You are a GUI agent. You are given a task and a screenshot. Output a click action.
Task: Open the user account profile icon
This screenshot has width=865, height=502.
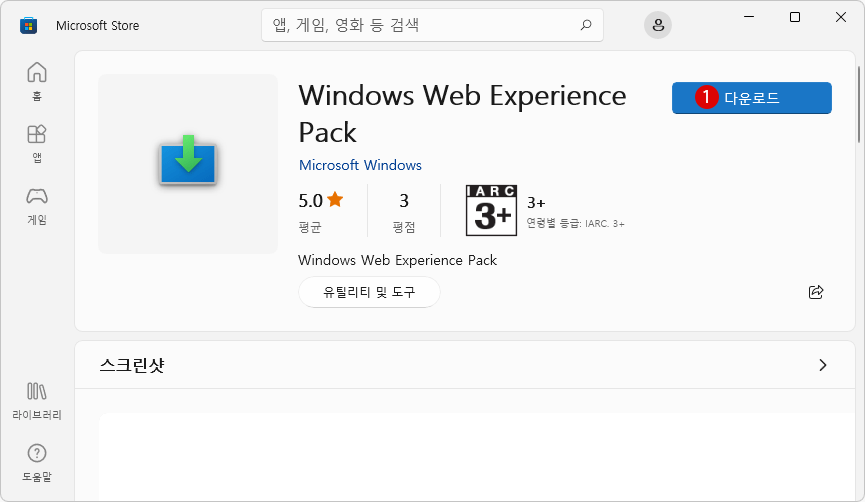point(658,25)
